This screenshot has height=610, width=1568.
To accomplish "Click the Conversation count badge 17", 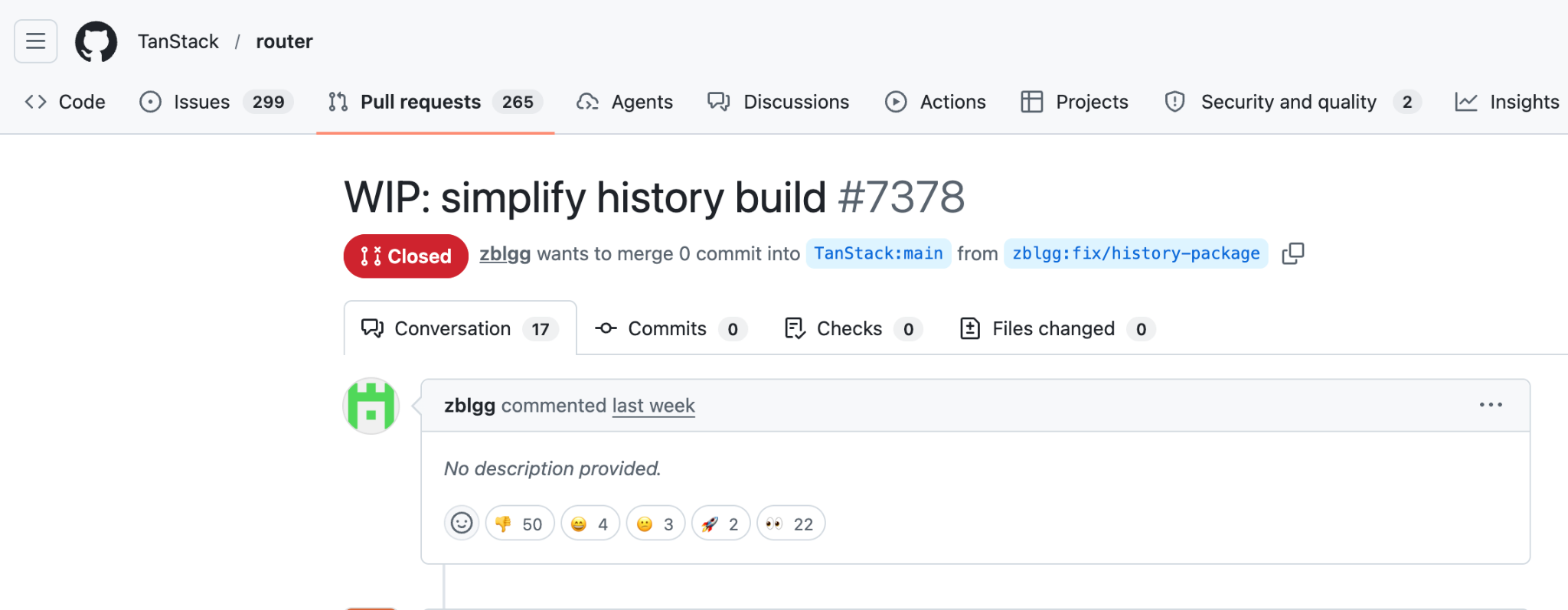I will point(541,329).
